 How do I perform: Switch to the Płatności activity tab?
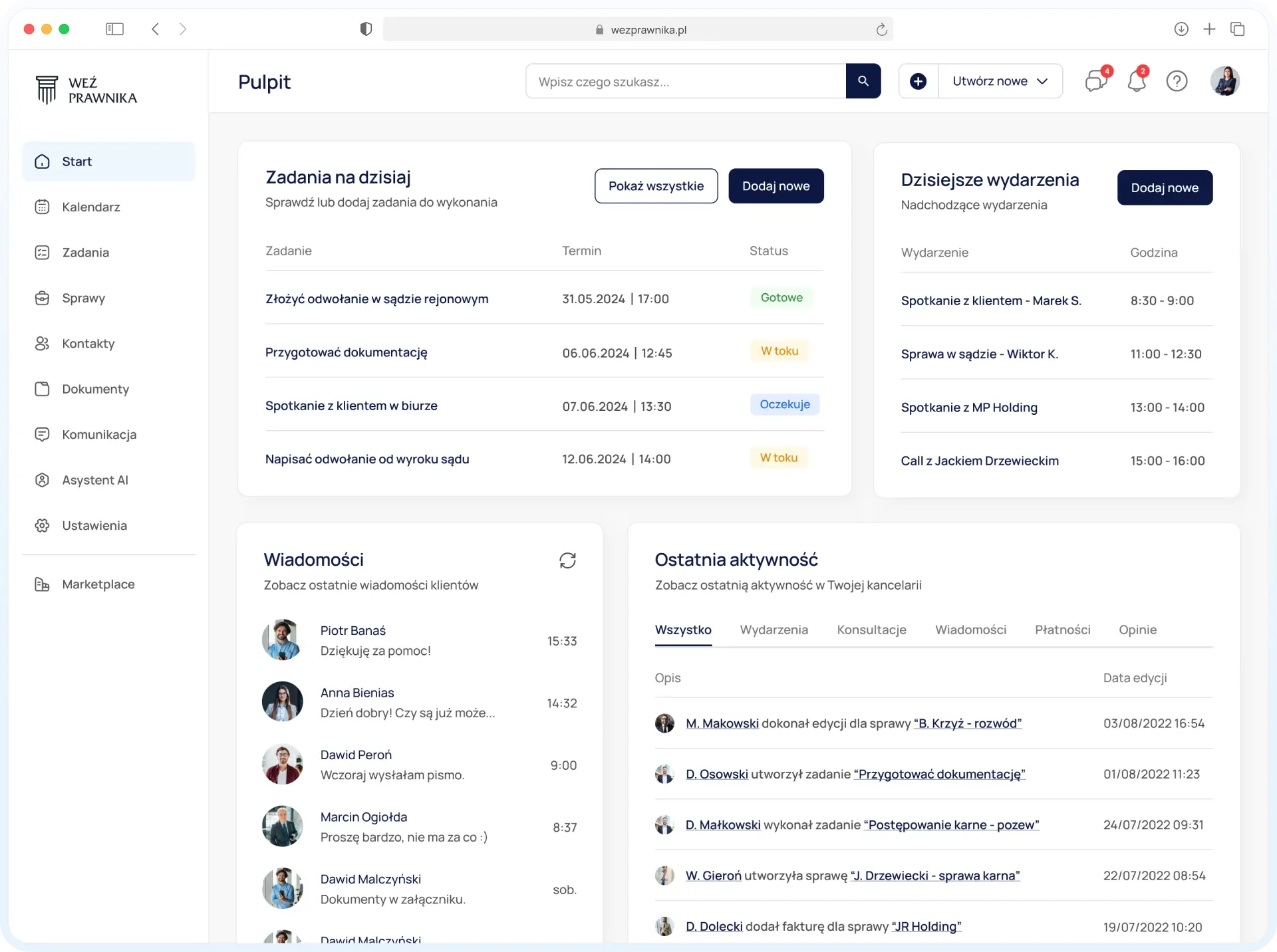tap(1062, 630)
